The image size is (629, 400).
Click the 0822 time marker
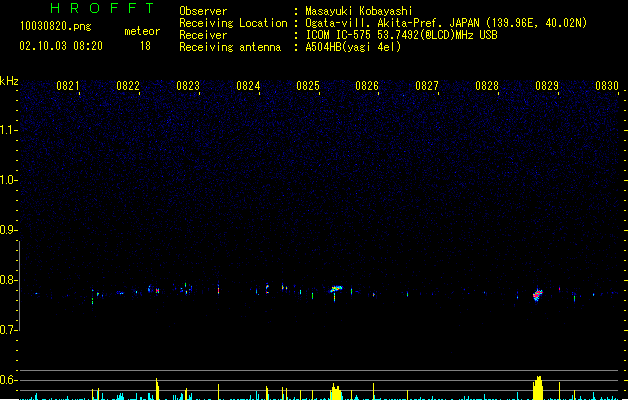coord(128,86)
